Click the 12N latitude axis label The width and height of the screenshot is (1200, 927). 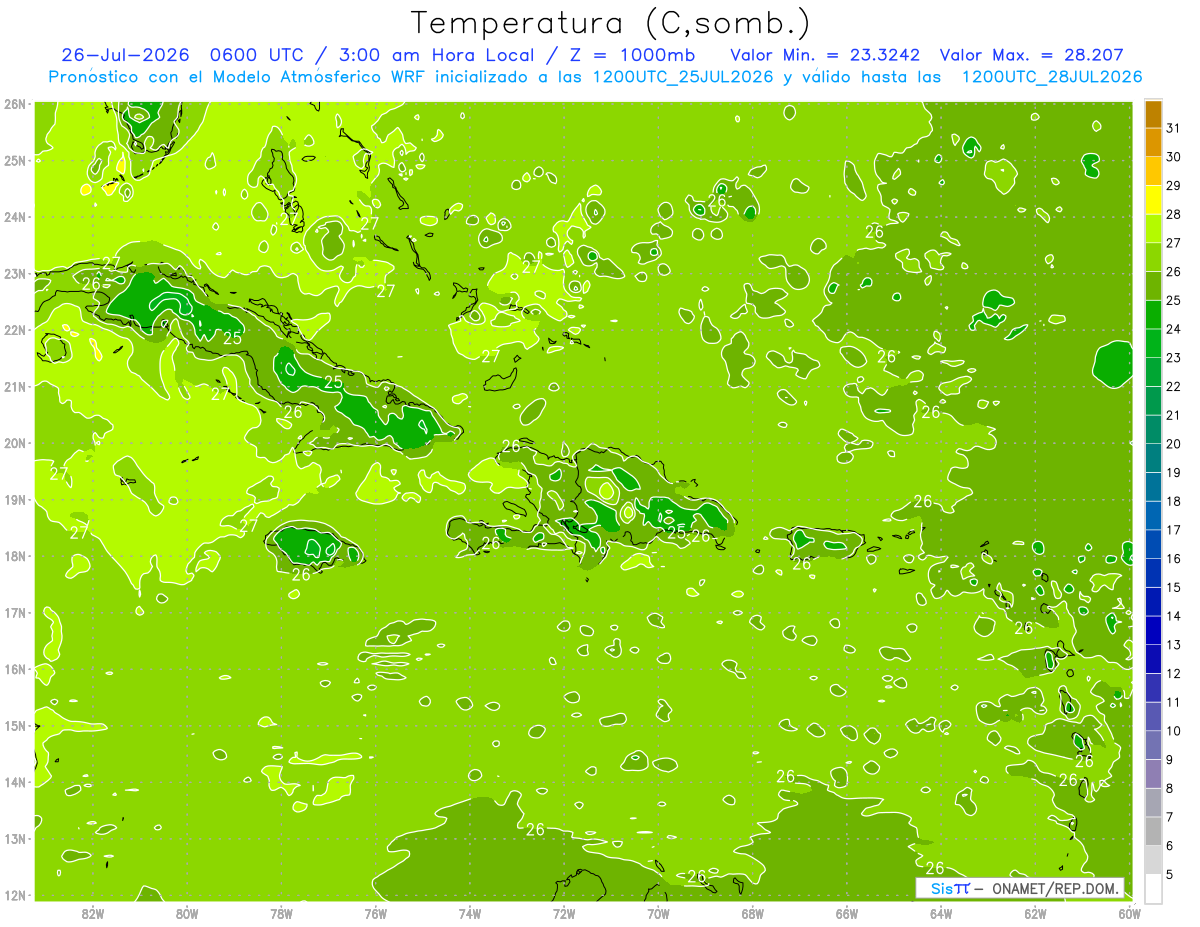pos(15,895)
